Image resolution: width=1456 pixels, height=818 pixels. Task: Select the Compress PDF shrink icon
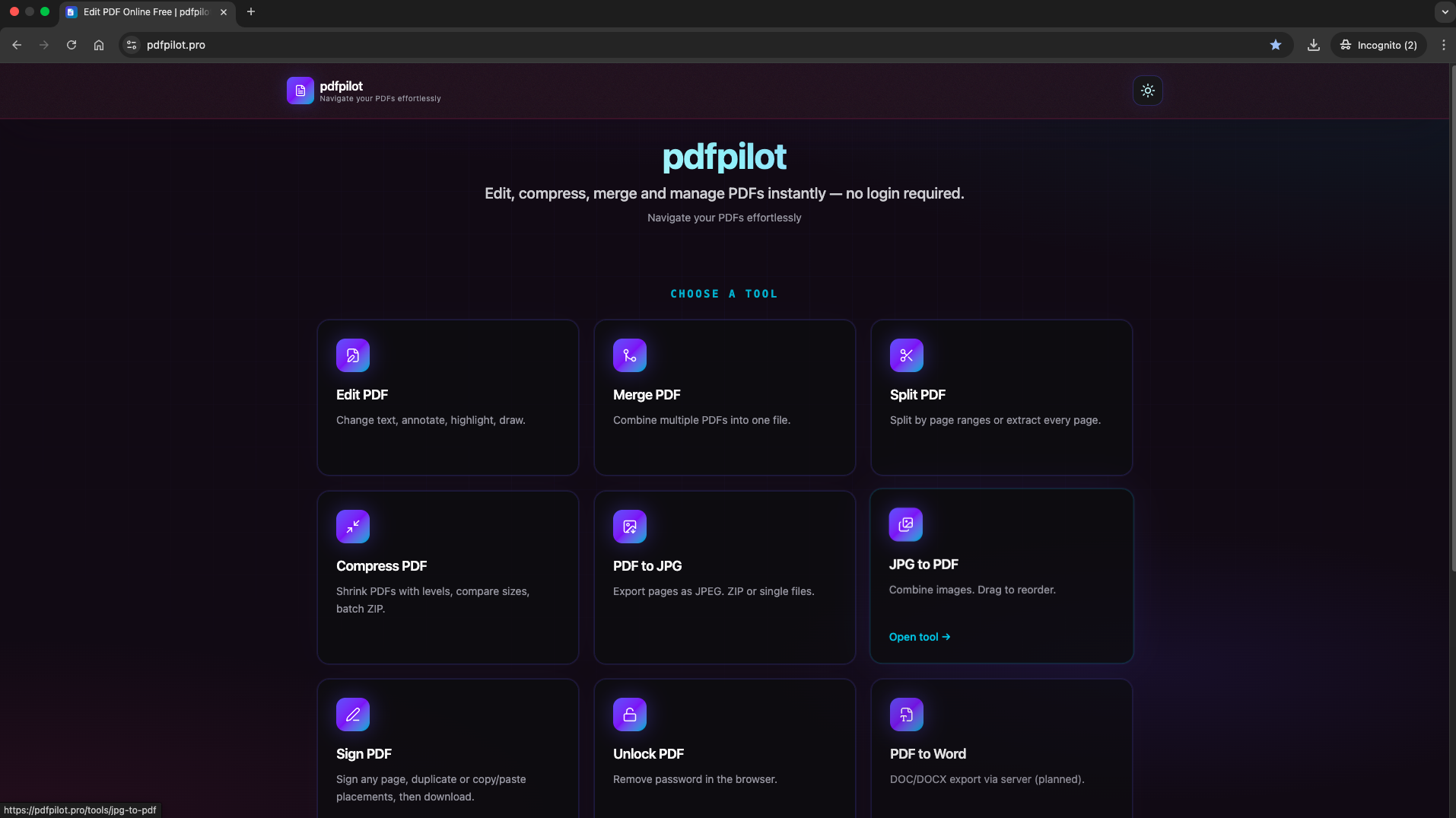click(x=352, y=526)
